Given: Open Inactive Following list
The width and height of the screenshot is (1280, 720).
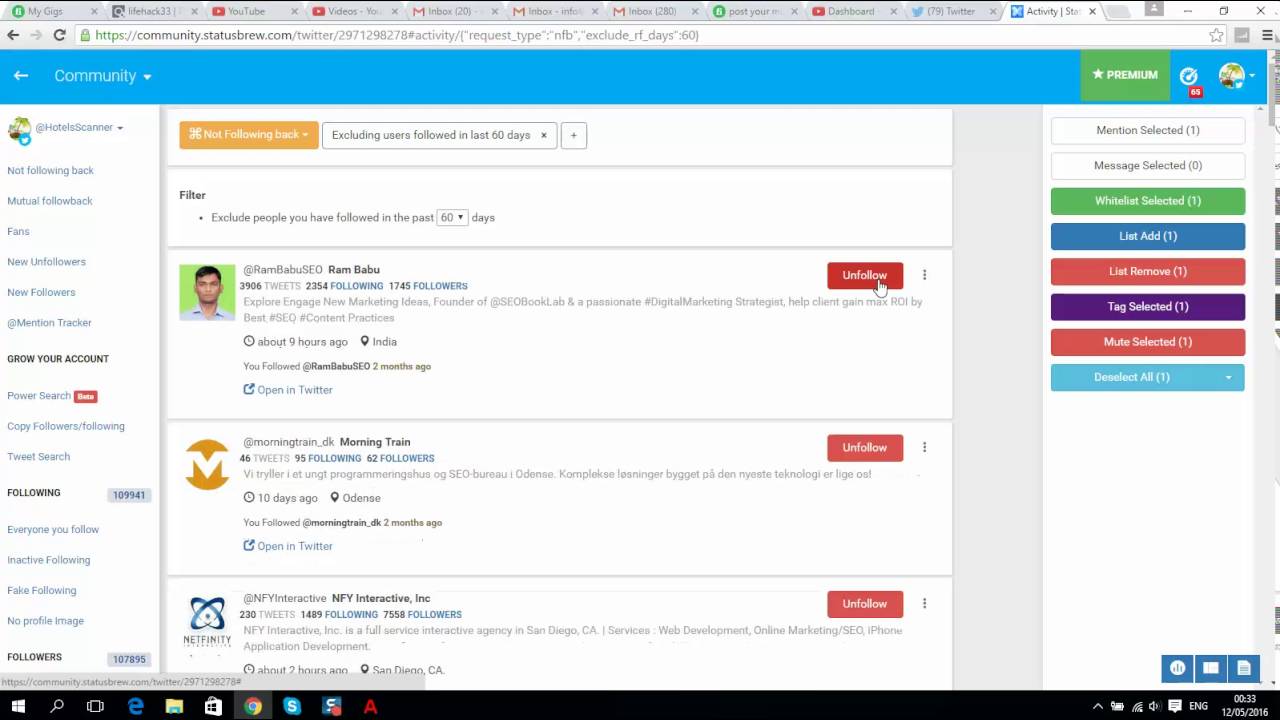Looking at the screenshot, I should tap(48, 560).
